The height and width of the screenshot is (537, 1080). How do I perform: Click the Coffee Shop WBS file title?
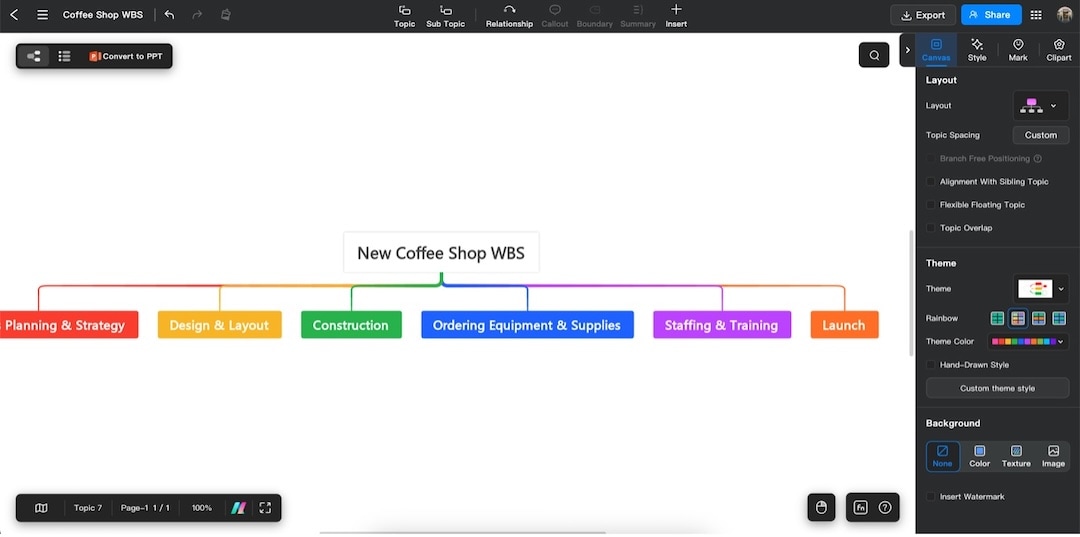pos(103,14)
